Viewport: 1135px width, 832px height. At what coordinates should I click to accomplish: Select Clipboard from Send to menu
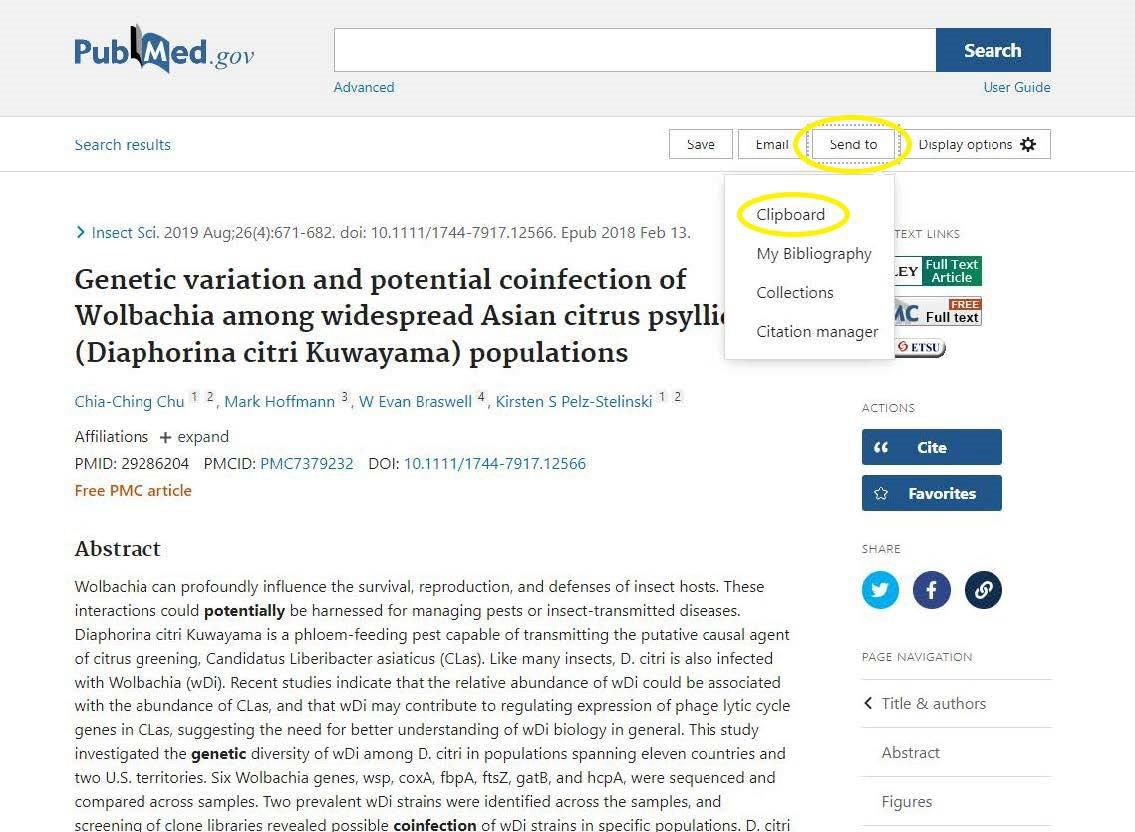(790, 215)
